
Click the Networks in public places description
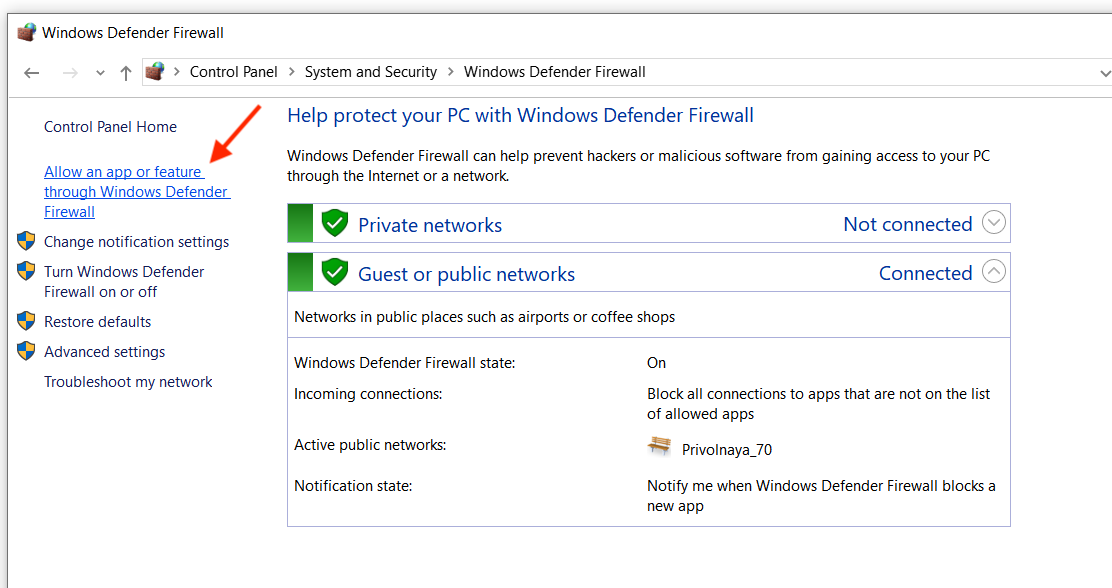click(484, 317)
